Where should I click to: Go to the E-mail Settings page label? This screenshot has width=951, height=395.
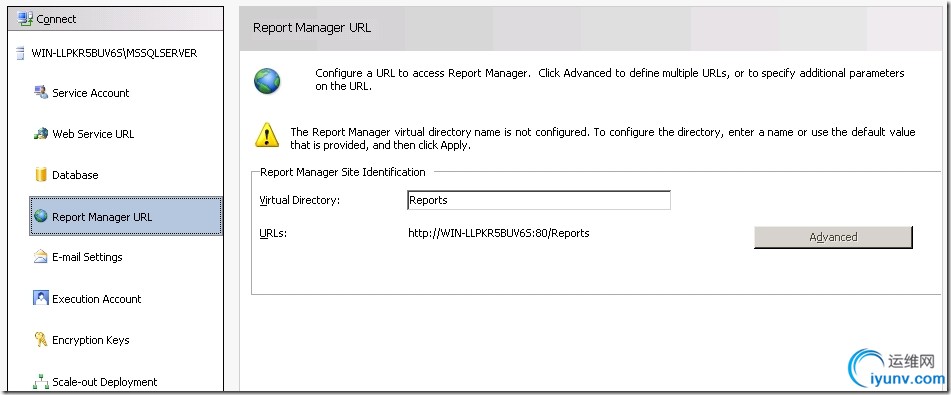click(87, 257)
